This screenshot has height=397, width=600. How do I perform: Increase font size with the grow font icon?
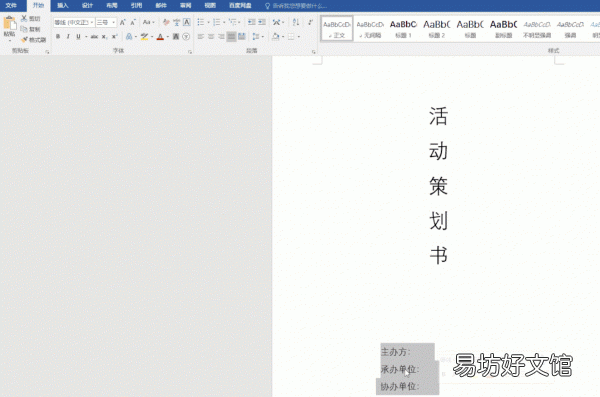[x=122, y=23]
